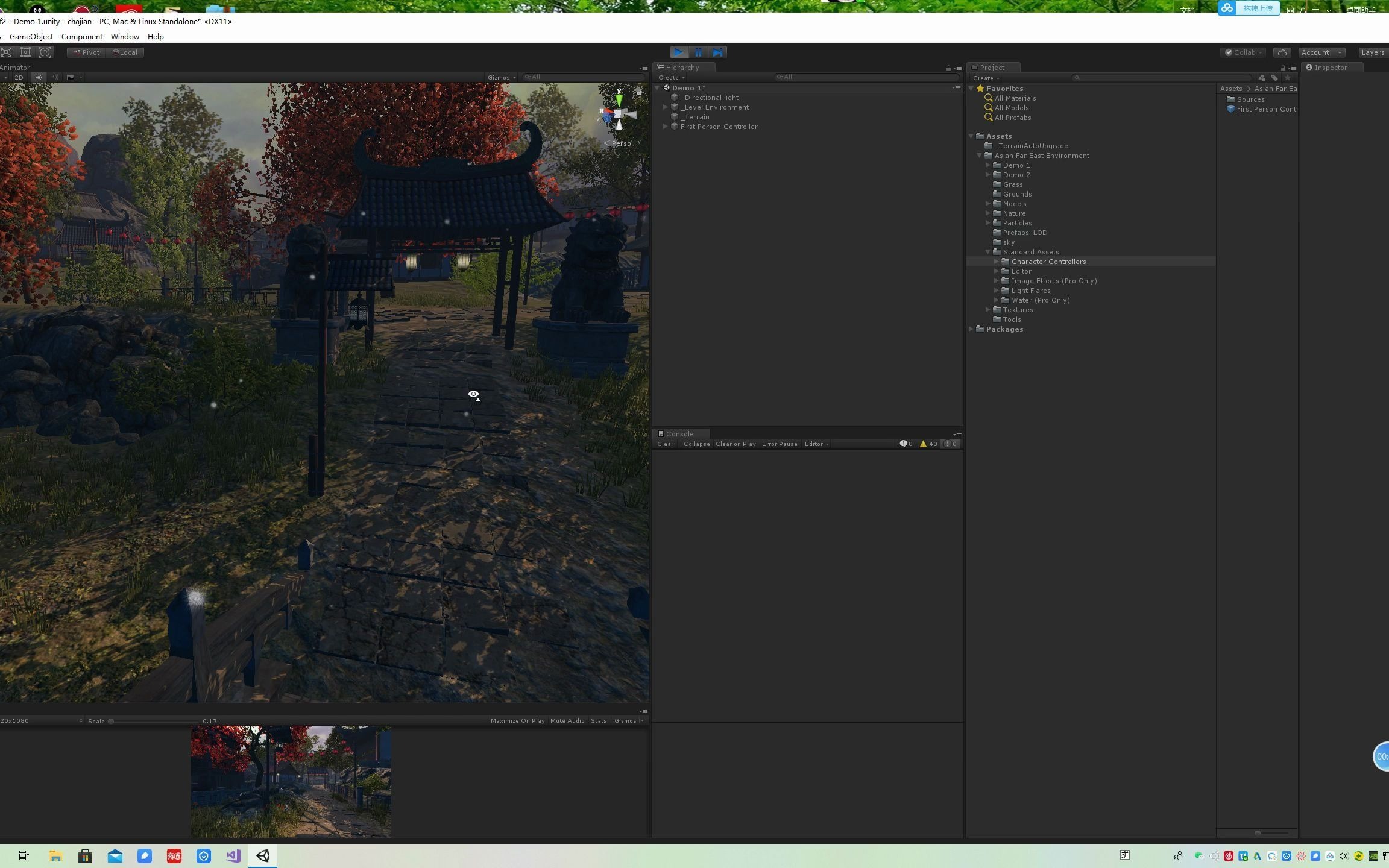Click the Save search star icon
This screenshot has width=1389, height=868.
point(1288,78)
